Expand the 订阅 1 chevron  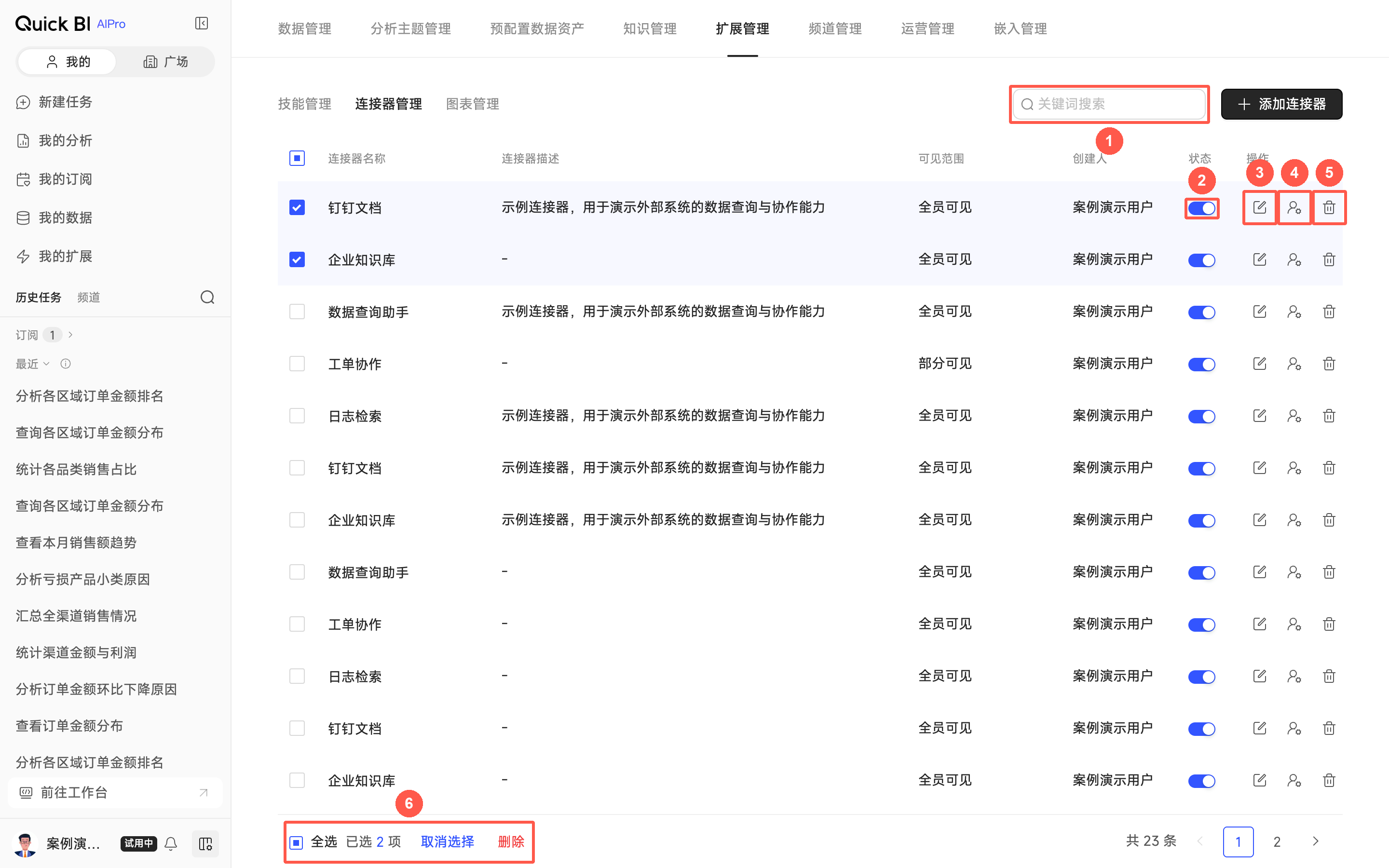[70, 335]
